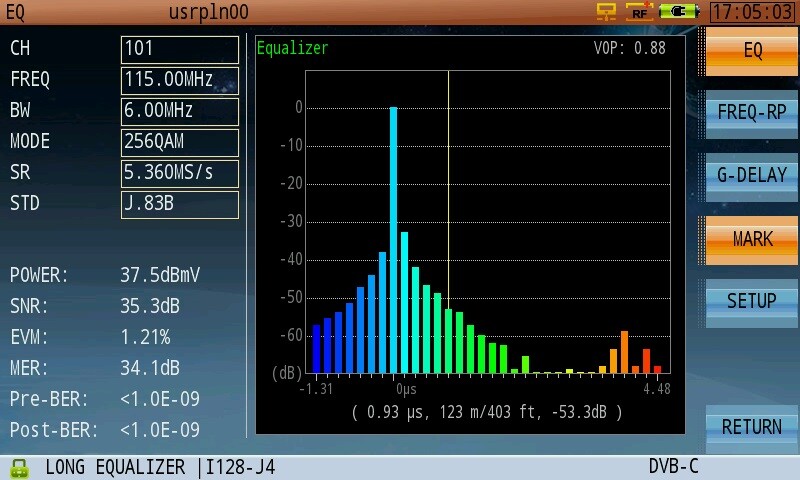This screenshot has width=800, height=480.
Task: Open the G-DELAY view
Action: [752, 176]
